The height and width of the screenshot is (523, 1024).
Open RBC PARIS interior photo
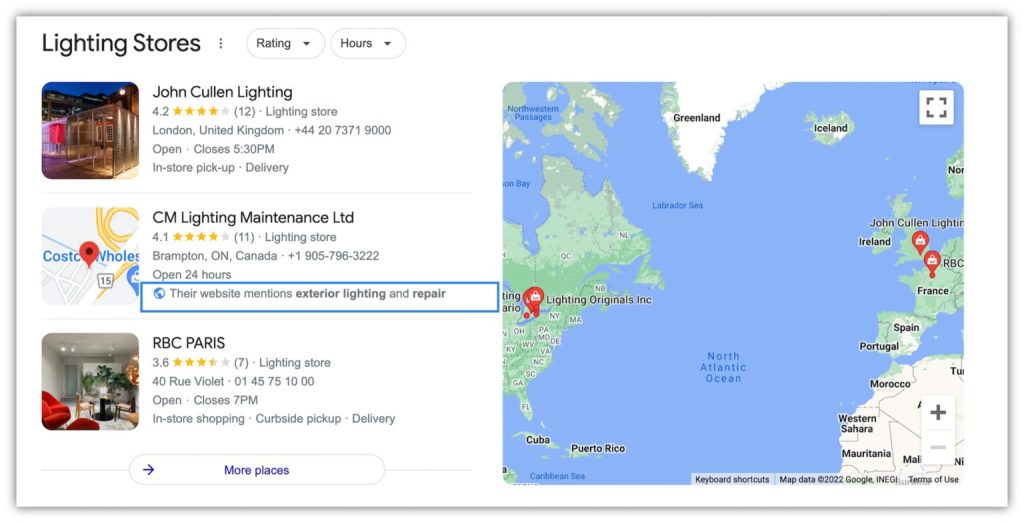pyautogui.click(x=90, y=381)
